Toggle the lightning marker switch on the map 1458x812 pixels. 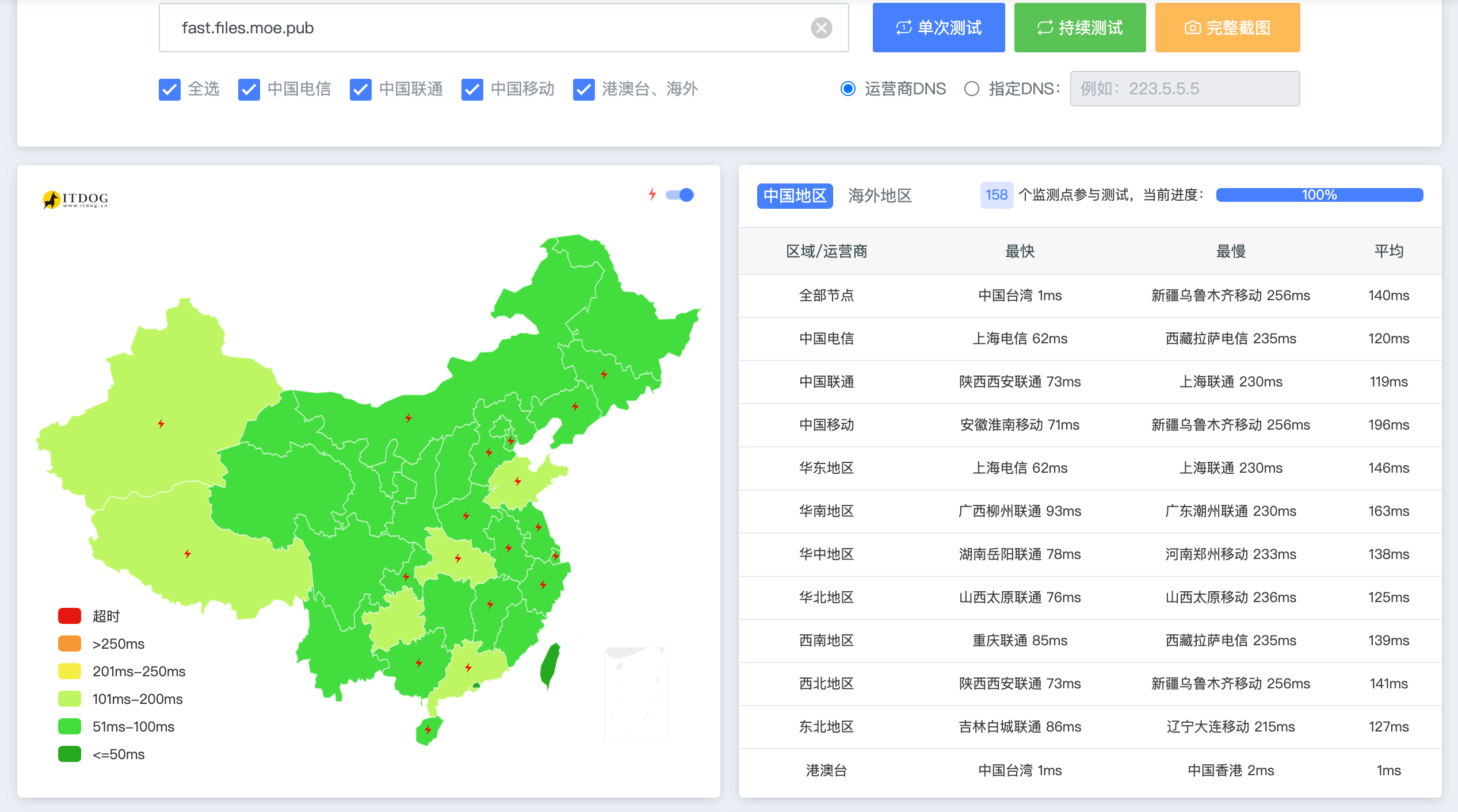[680, 195]
